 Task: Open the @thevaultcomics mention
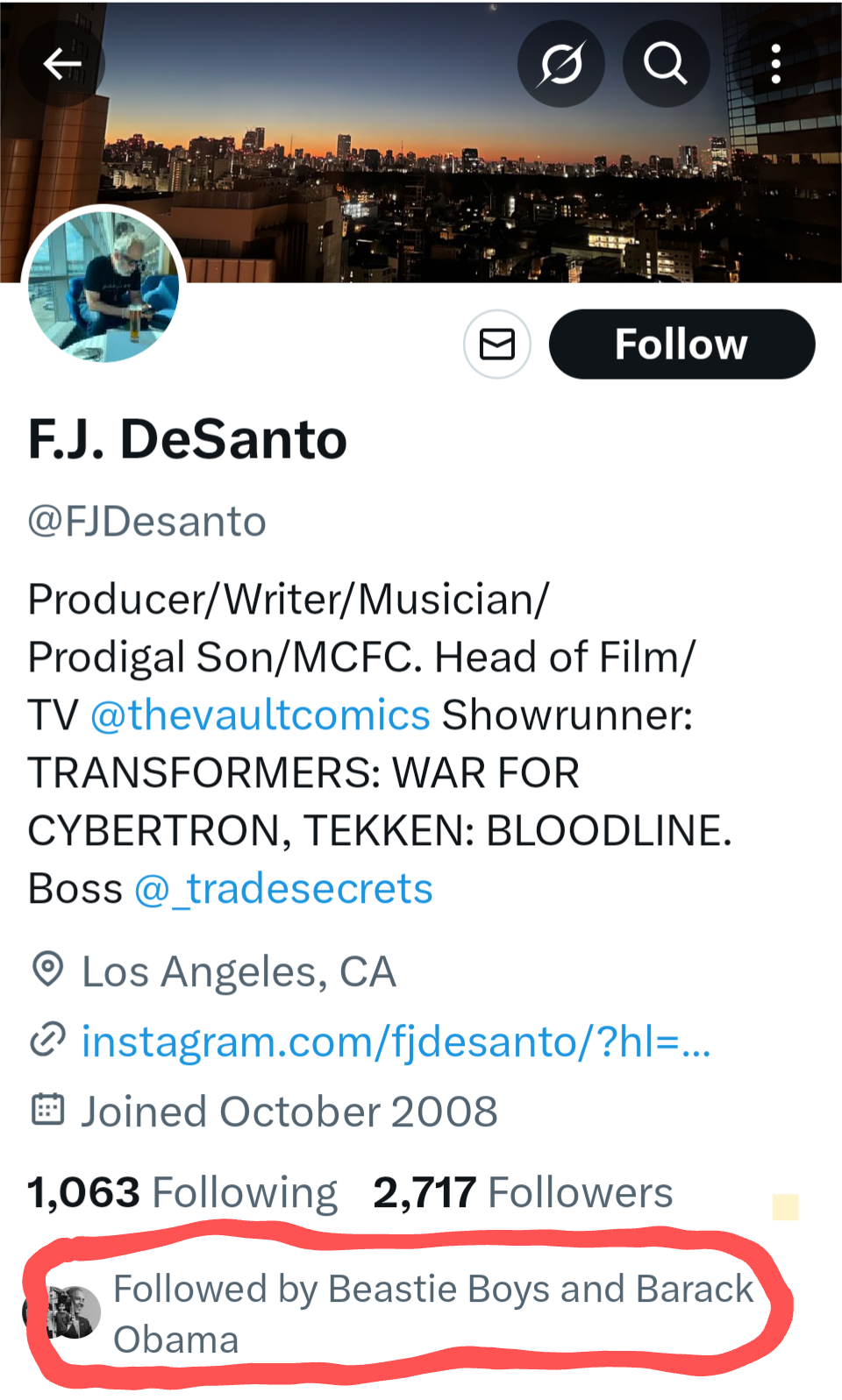tap(260, 714)
